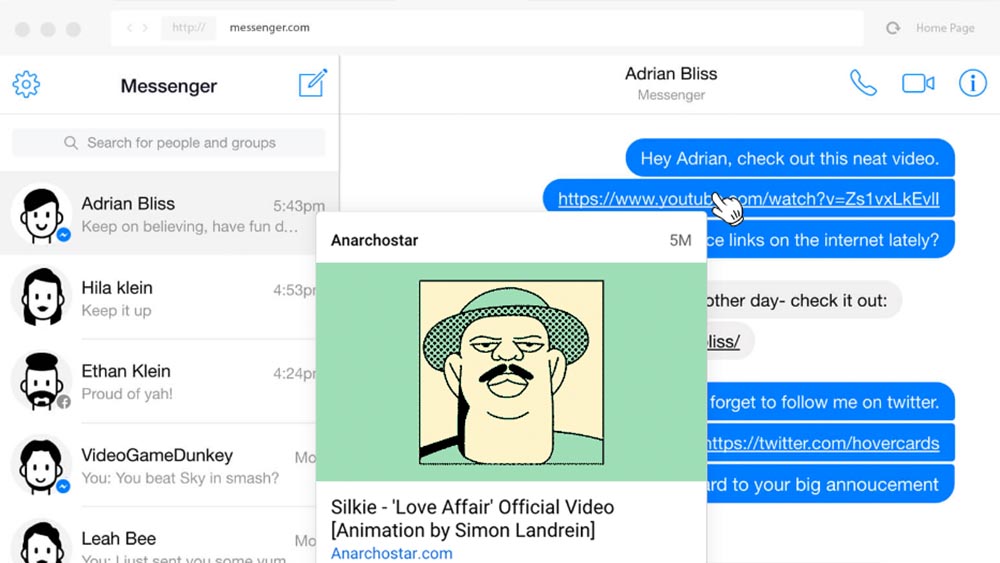The image size is (1000, 563).
Task: Open conversation info panel
Action: pyautogui.click(x=972, y=83)
